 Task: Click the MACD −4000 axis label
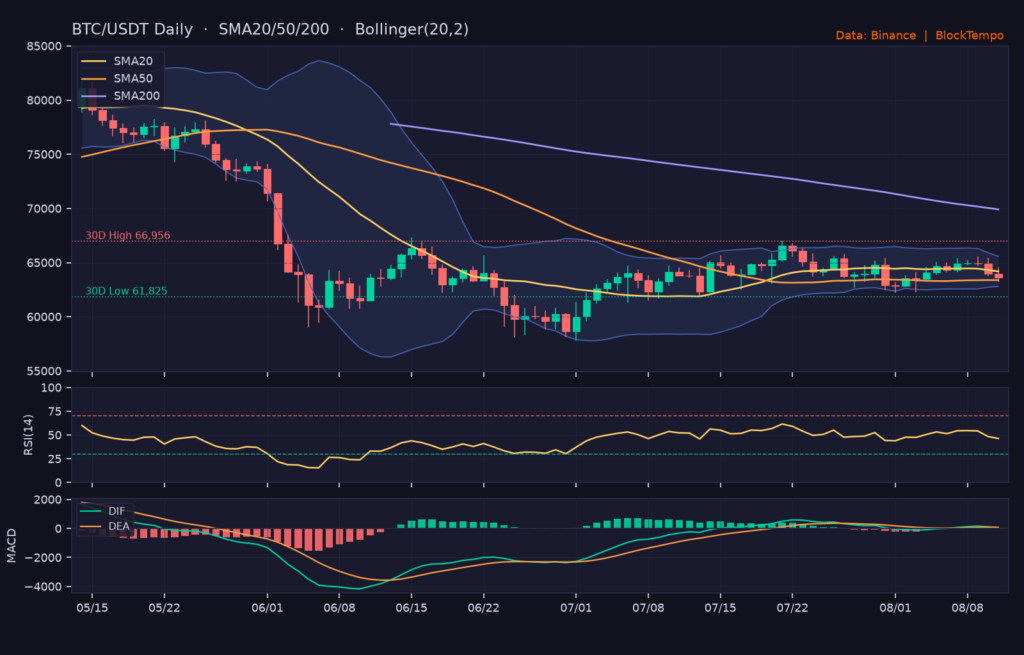click(x=43, y=586)
